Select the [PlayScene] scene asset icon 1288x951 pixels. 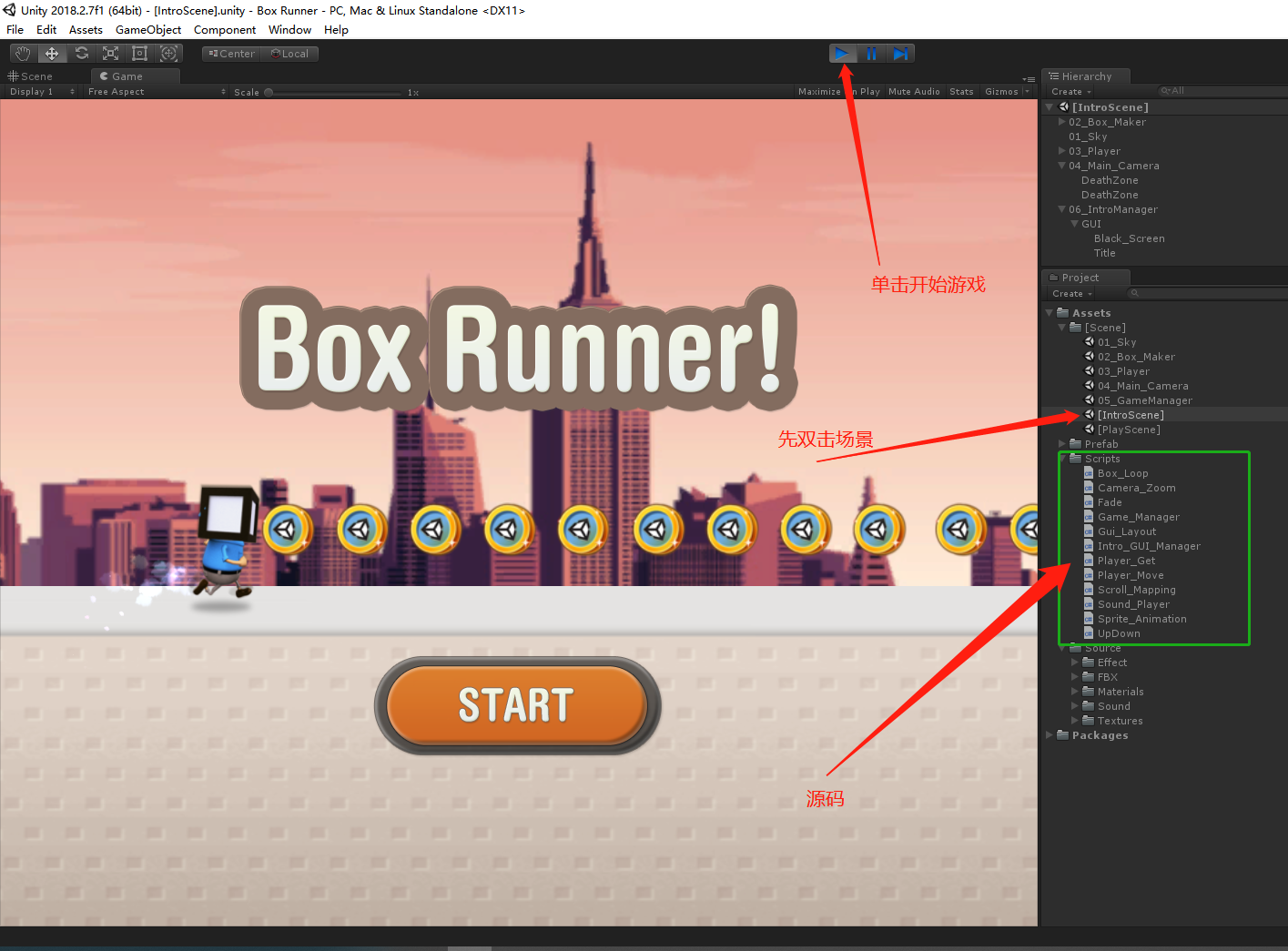pyautogui.click(x=1090, y=430)
